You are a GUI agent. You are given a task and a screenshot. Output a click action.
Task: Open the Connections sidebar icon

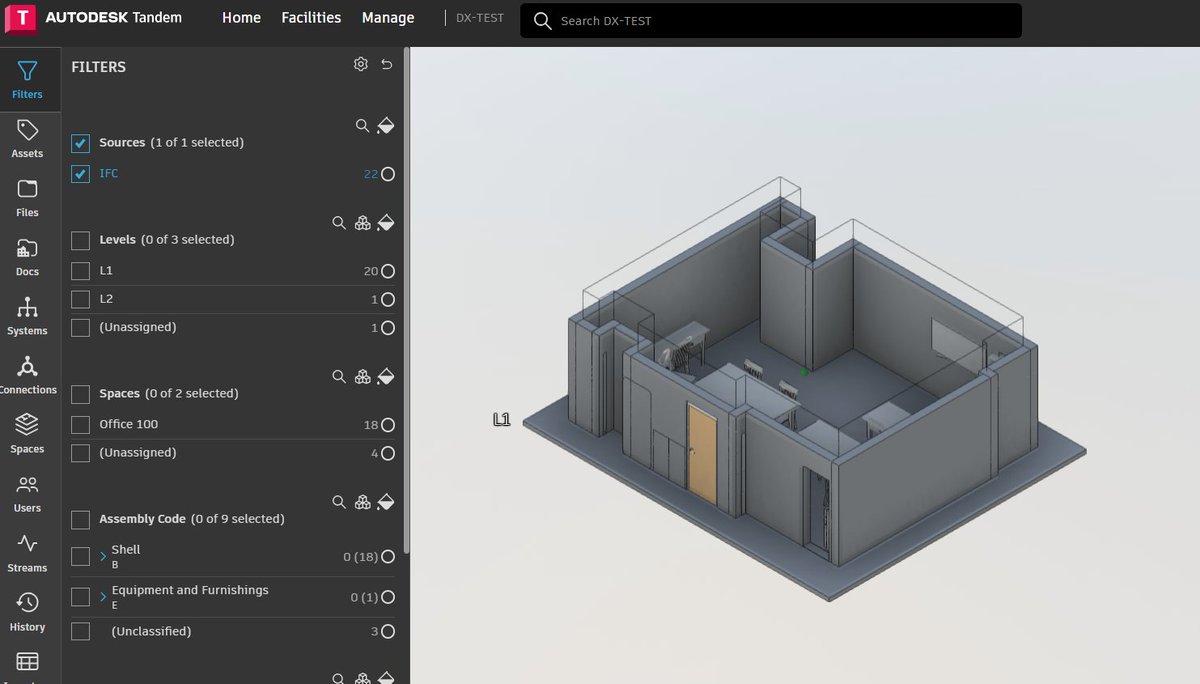[29, 376]
